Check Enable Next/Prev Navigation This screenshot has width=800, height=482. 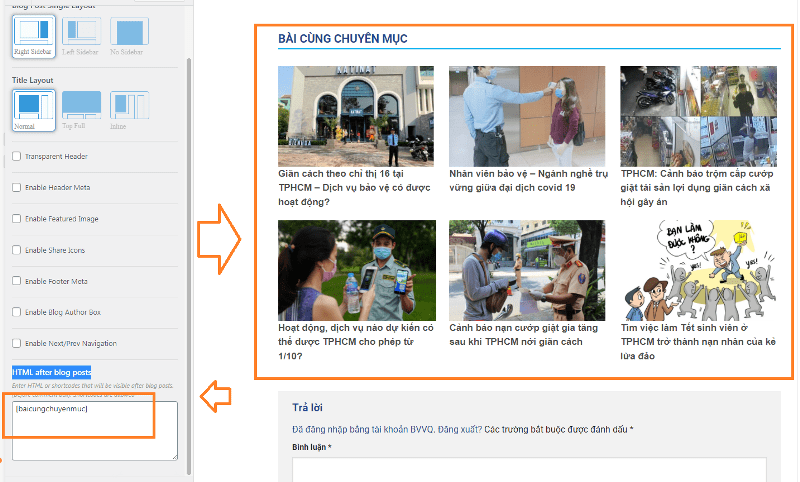(16, 343)
